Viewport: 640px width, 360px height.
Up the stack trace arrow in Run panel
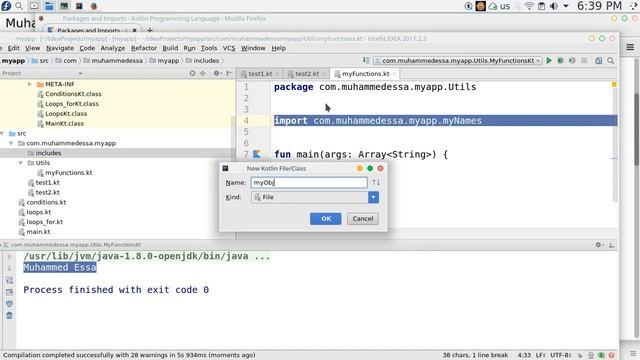tap(9, 257)
